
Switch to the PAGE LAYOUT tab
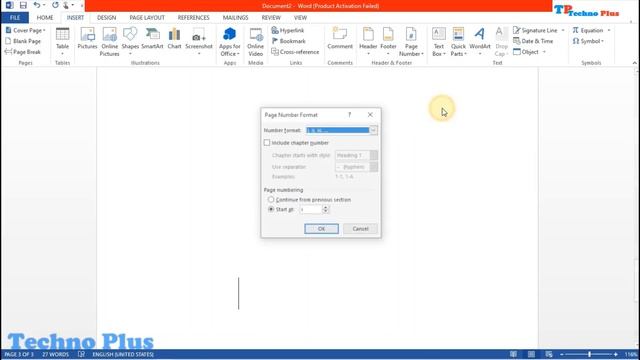point(147,18)
